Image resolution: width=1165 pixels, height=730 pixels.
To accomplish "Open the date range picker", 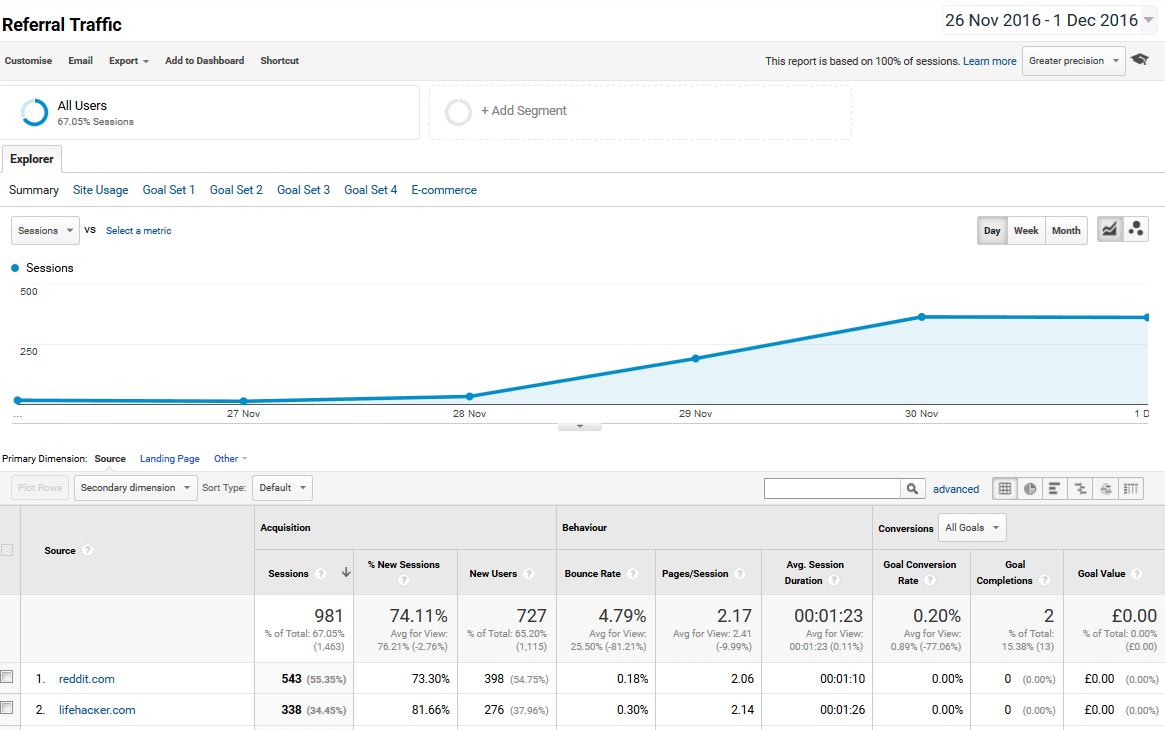I will pos(1049,20).
